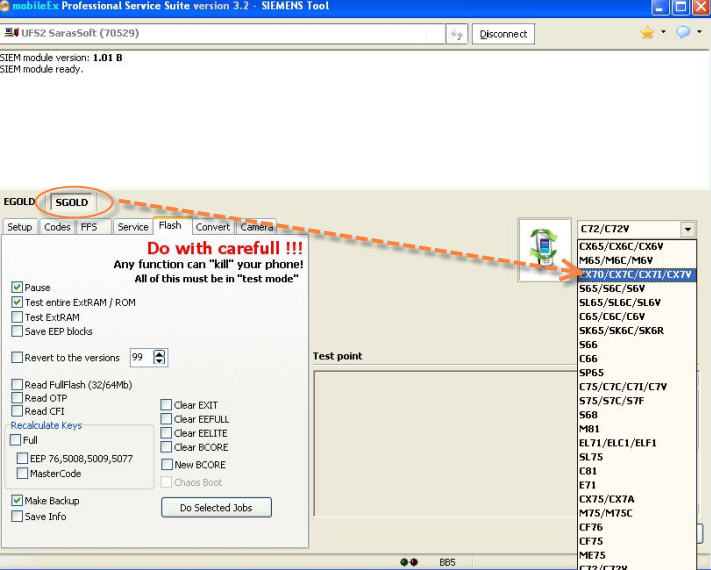Select M81 in the model list
This screenshot has height=570, width=711.
637,429
